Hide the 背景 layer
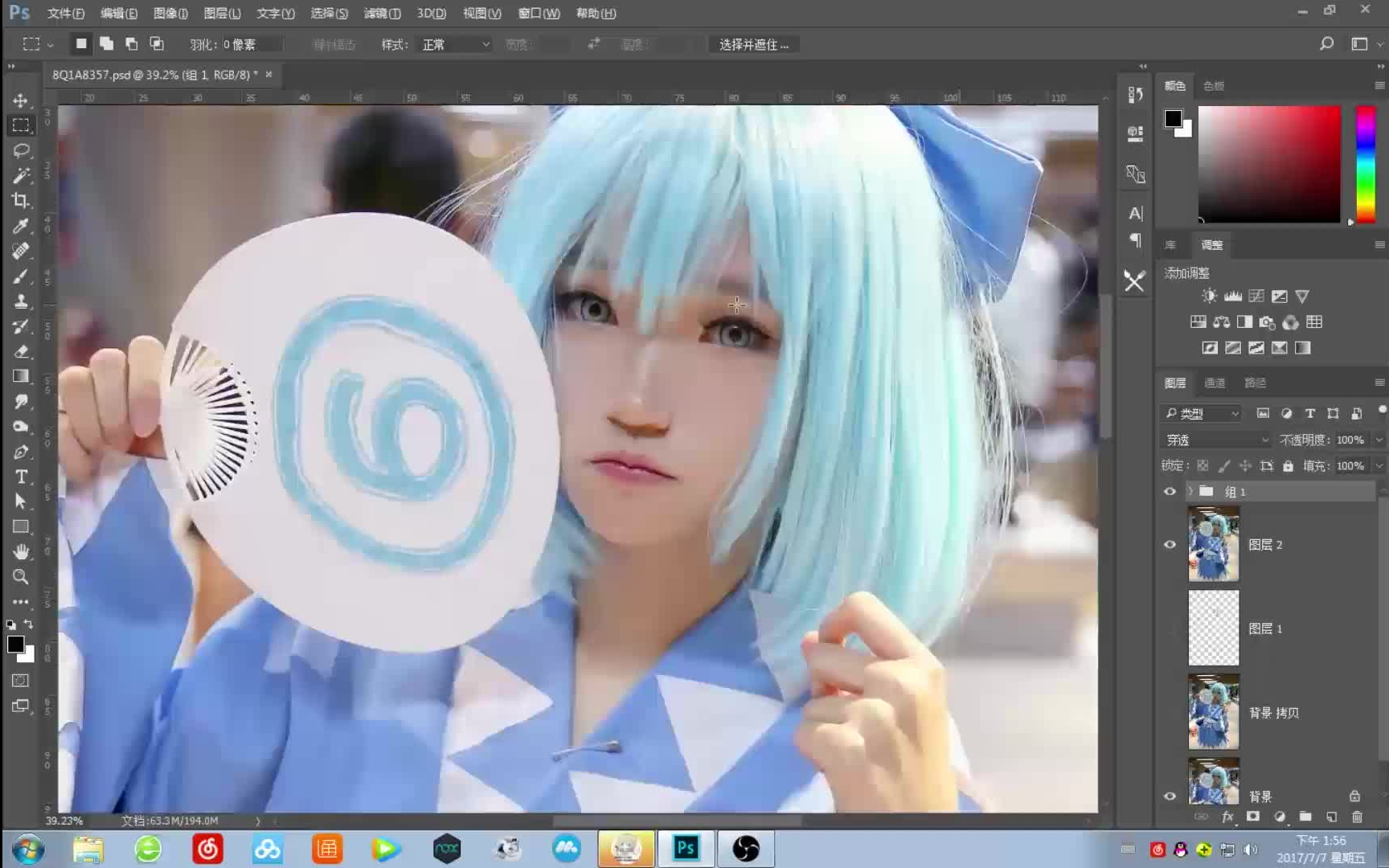Screen dimensions: 1389x868 pos(1170,796)
